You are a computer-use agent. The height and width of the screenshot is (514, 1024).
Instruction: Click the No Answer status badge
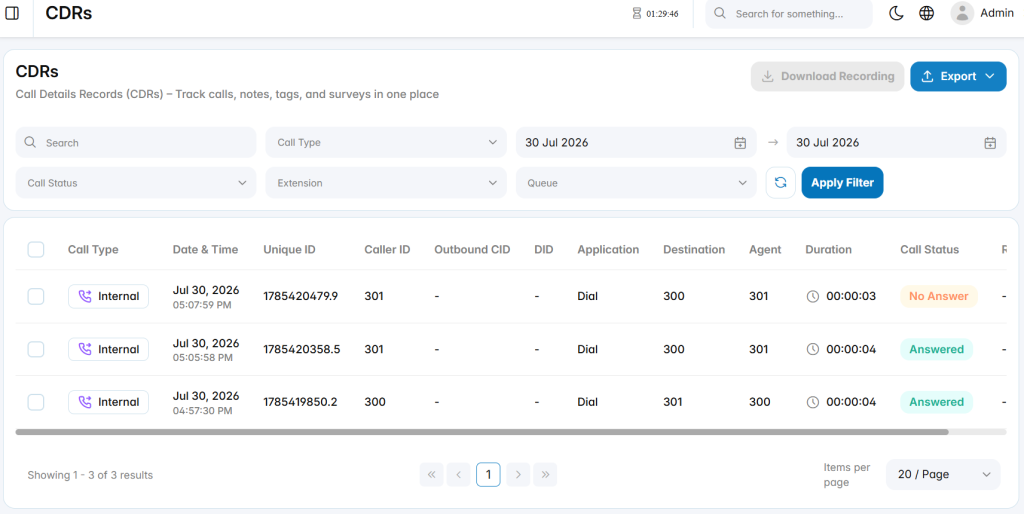(x=938, y=297)
